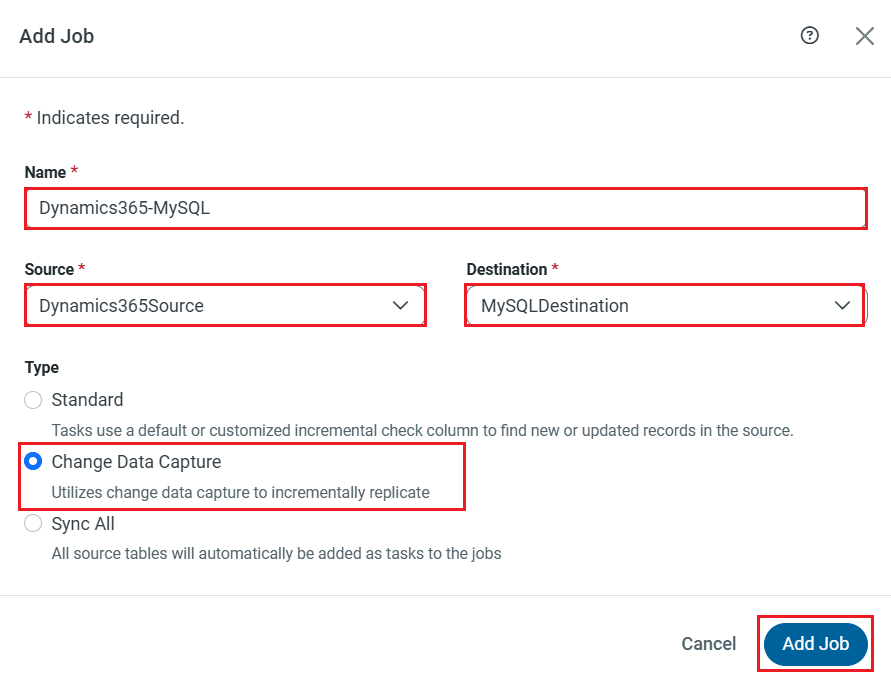The height and width of the screenshot is (687, 891).
Task: Select the Sync All radio button
Action: 33,524
